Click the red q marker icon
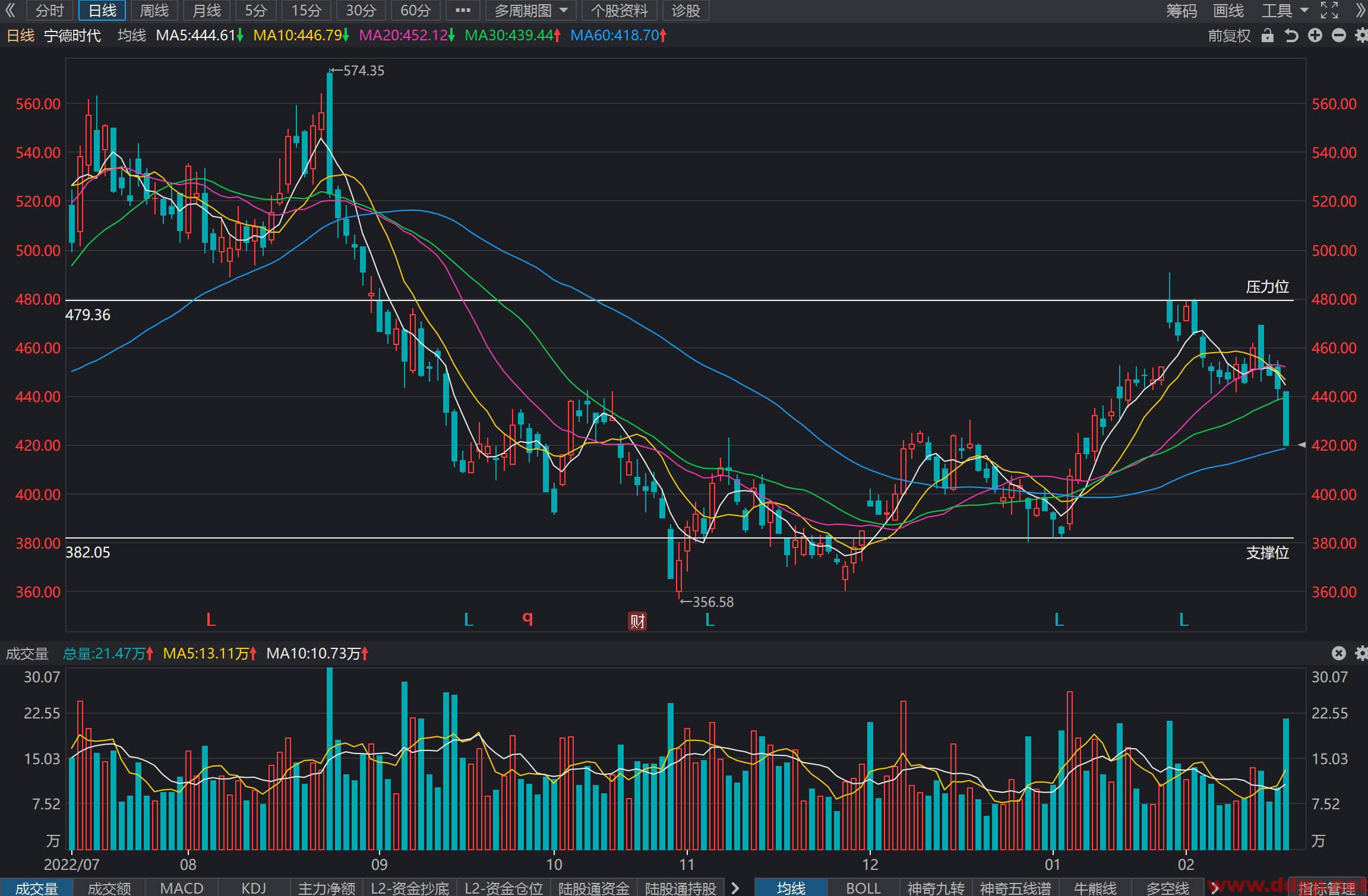This screenshot has width=1368, height=896. (x=527, y=619)
